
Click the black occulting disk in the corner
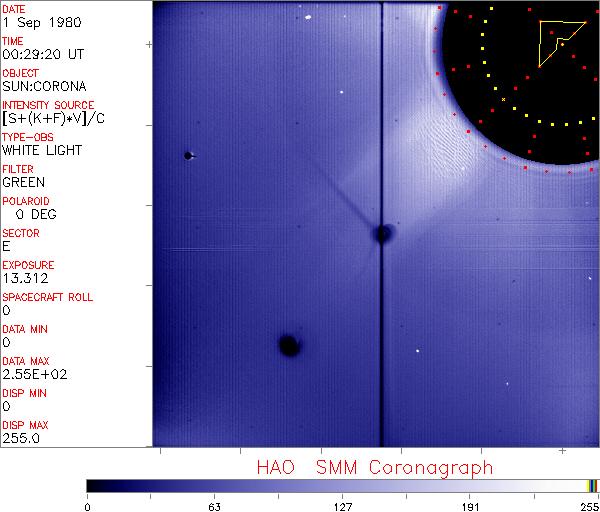(x=520, y=80)
